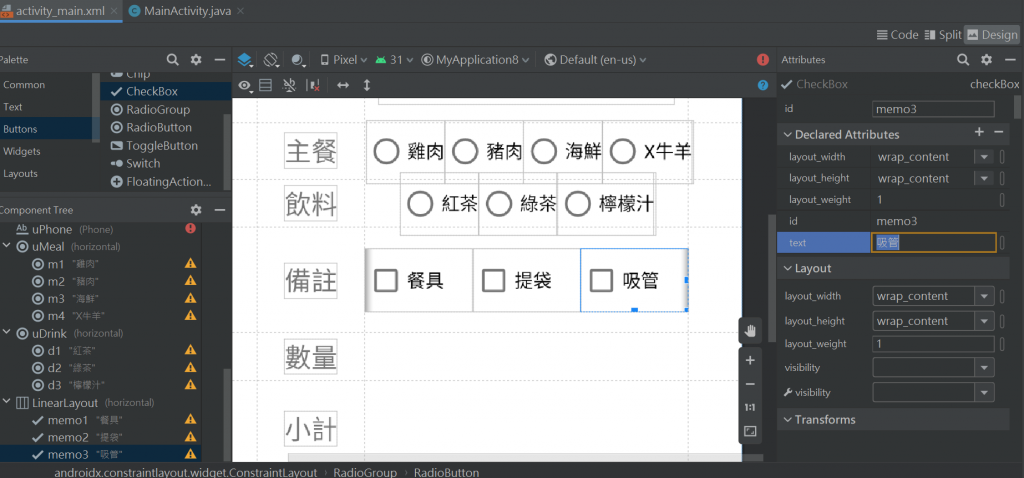Pick ToggleButton from the palette

click(x=162, y=146)
